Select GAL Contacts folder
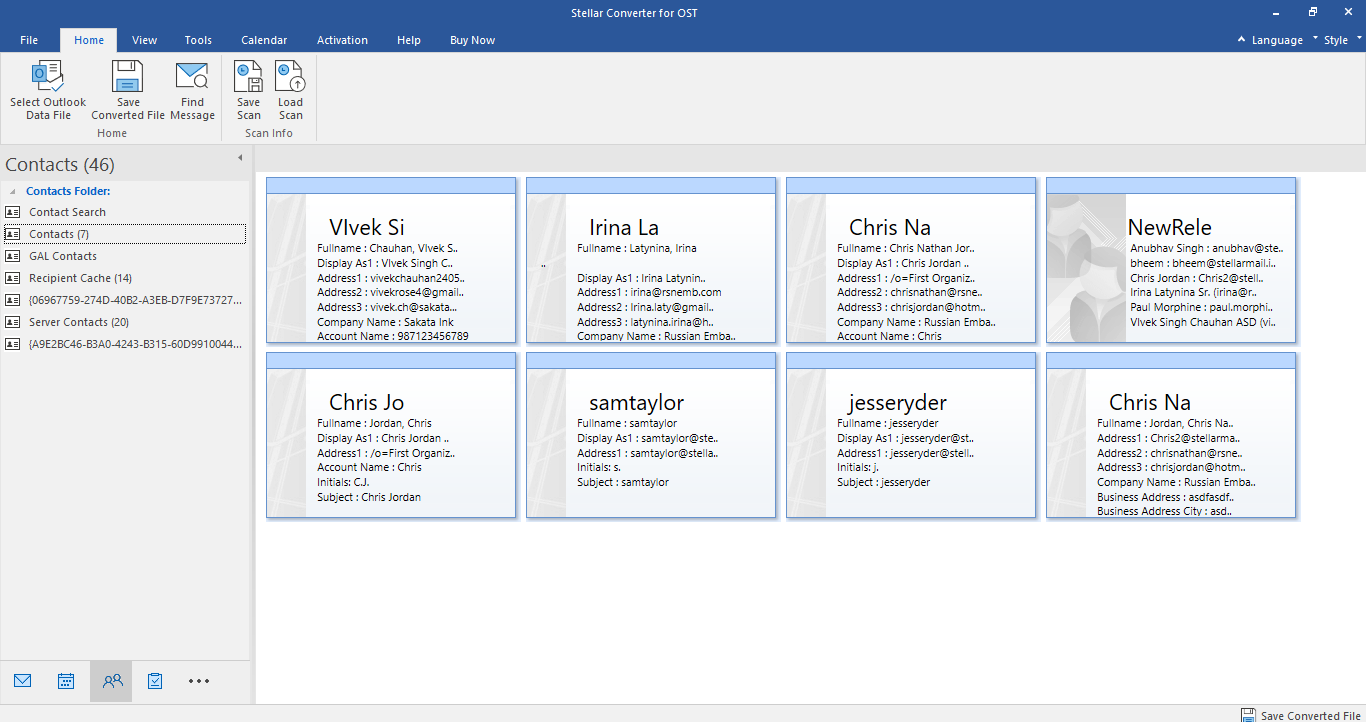1366x722 pixels. 124,256
